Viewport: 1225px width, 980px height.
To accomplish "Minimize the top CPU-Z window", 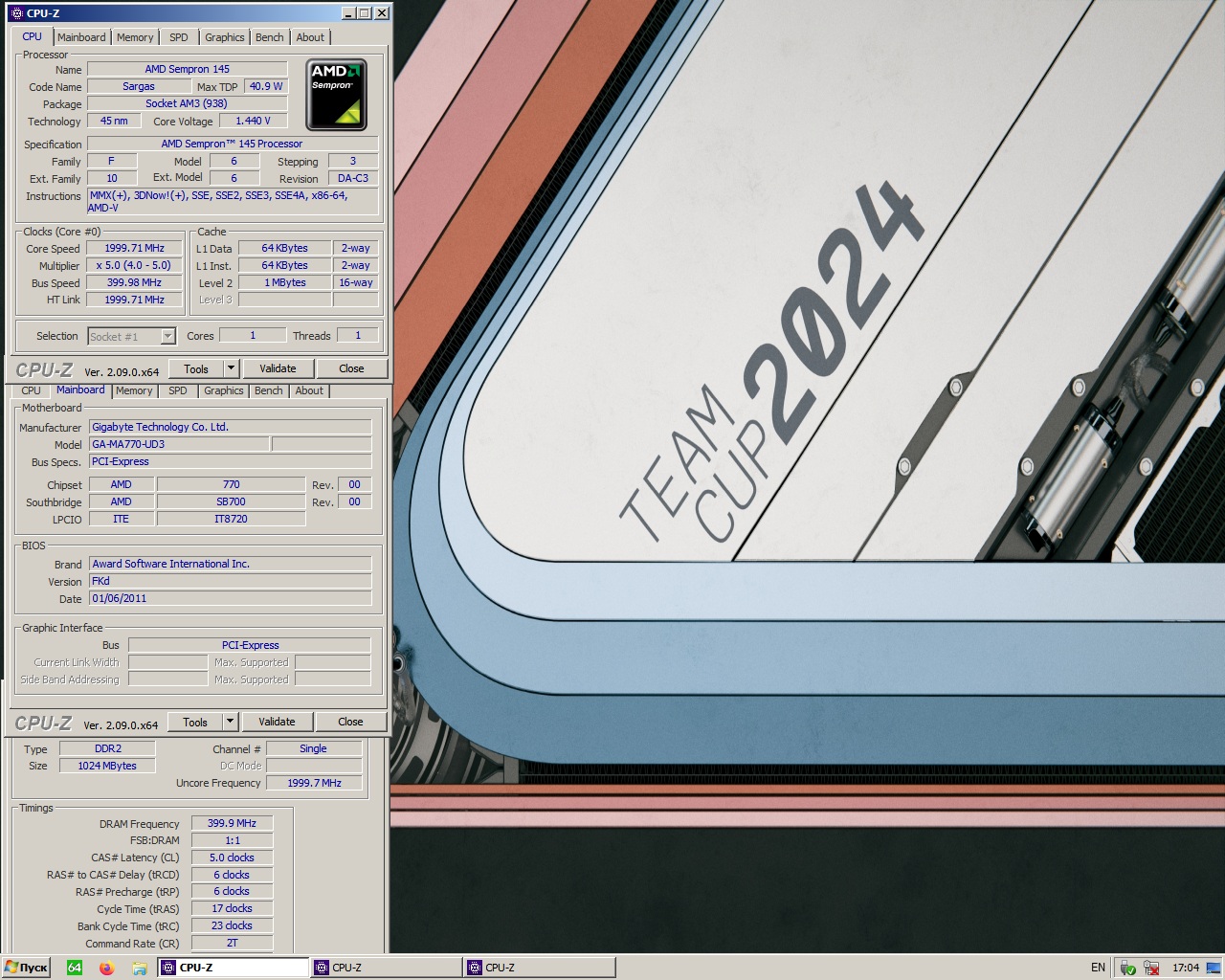I will (349, 12).
